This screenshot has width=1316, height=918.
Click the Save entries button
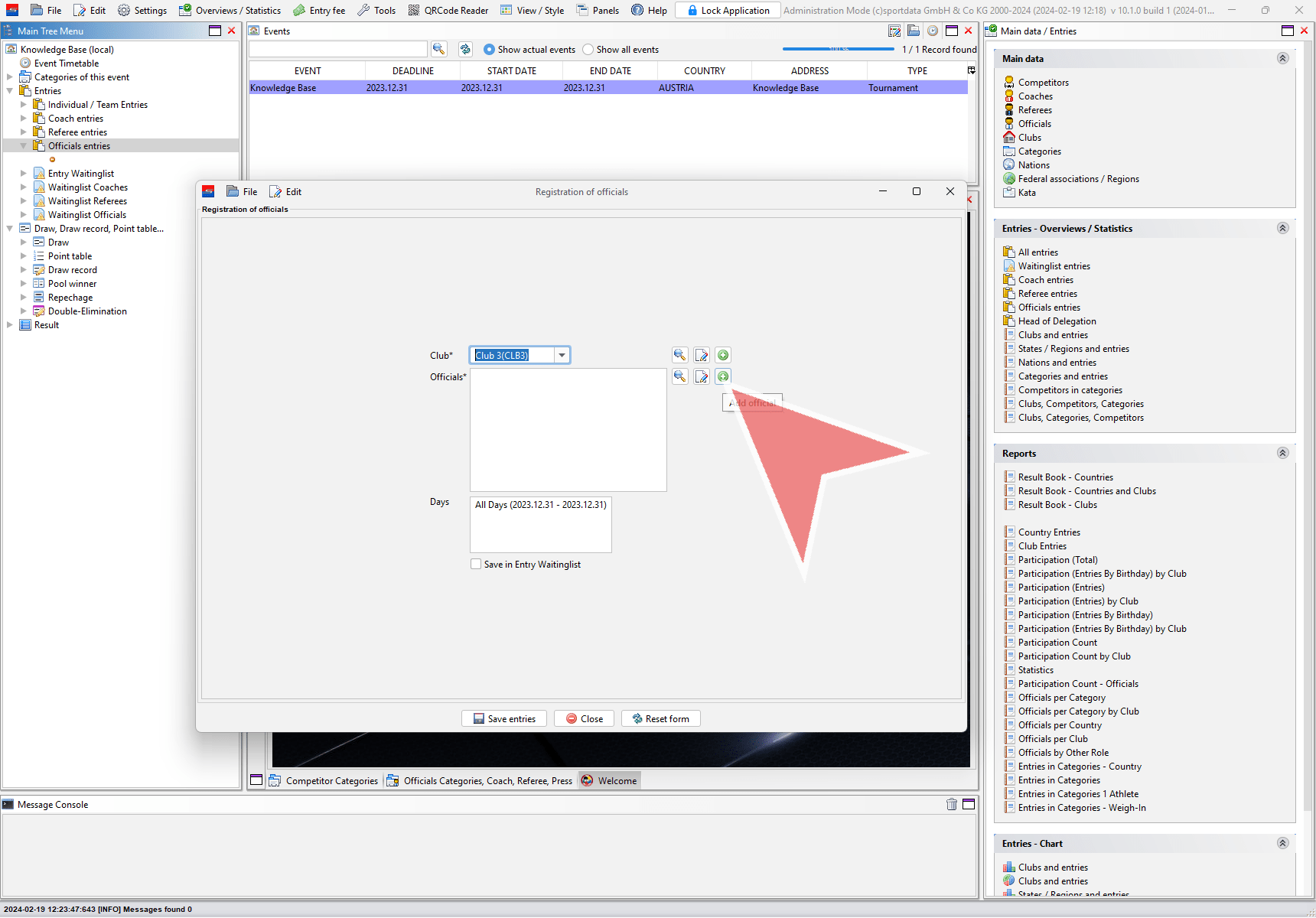tap(504, 718)
